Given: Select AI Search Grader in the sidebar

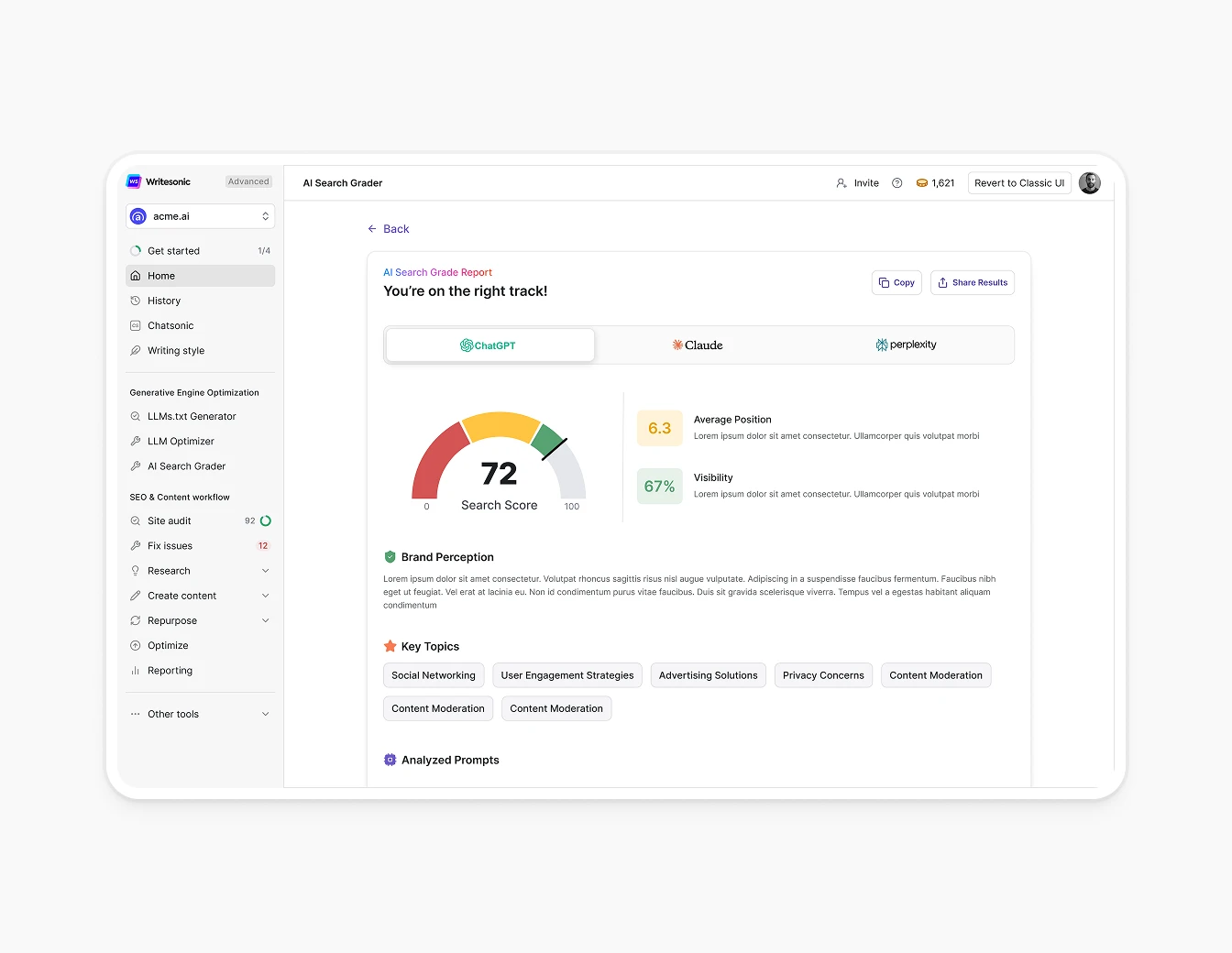Looking at the screenshot, I should pyautogui.click(x=185, y=466).
